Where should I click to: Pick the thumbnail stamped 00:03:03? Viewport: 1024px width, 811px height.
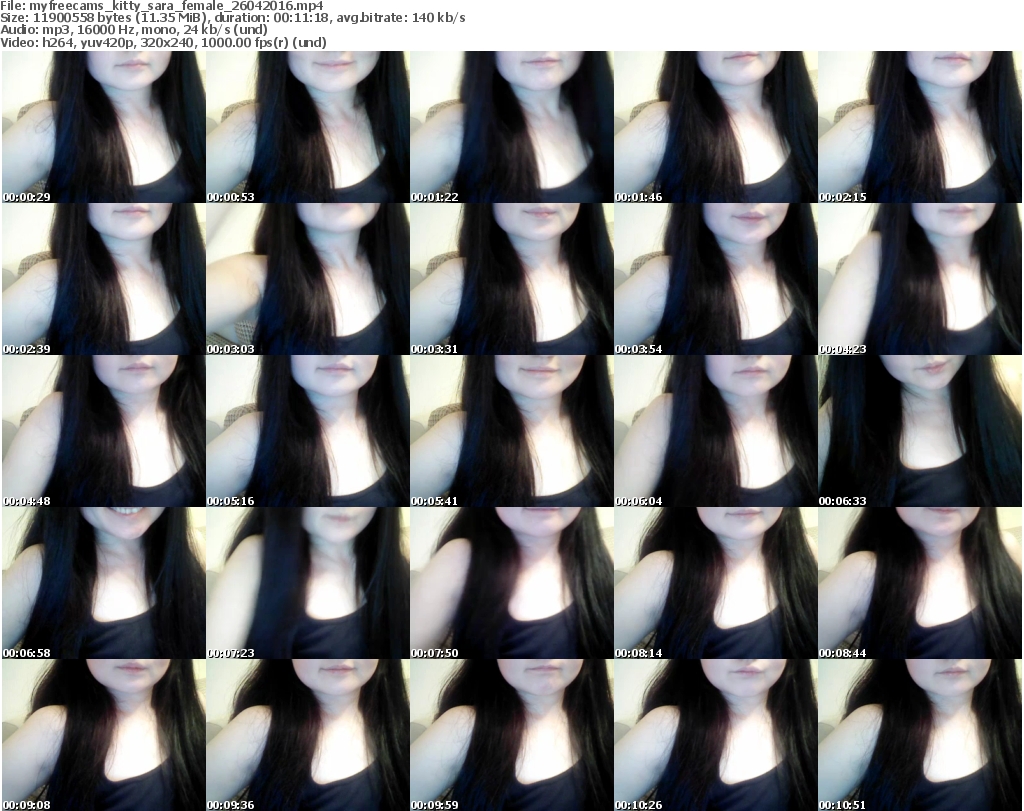click(x=308, y=279)
